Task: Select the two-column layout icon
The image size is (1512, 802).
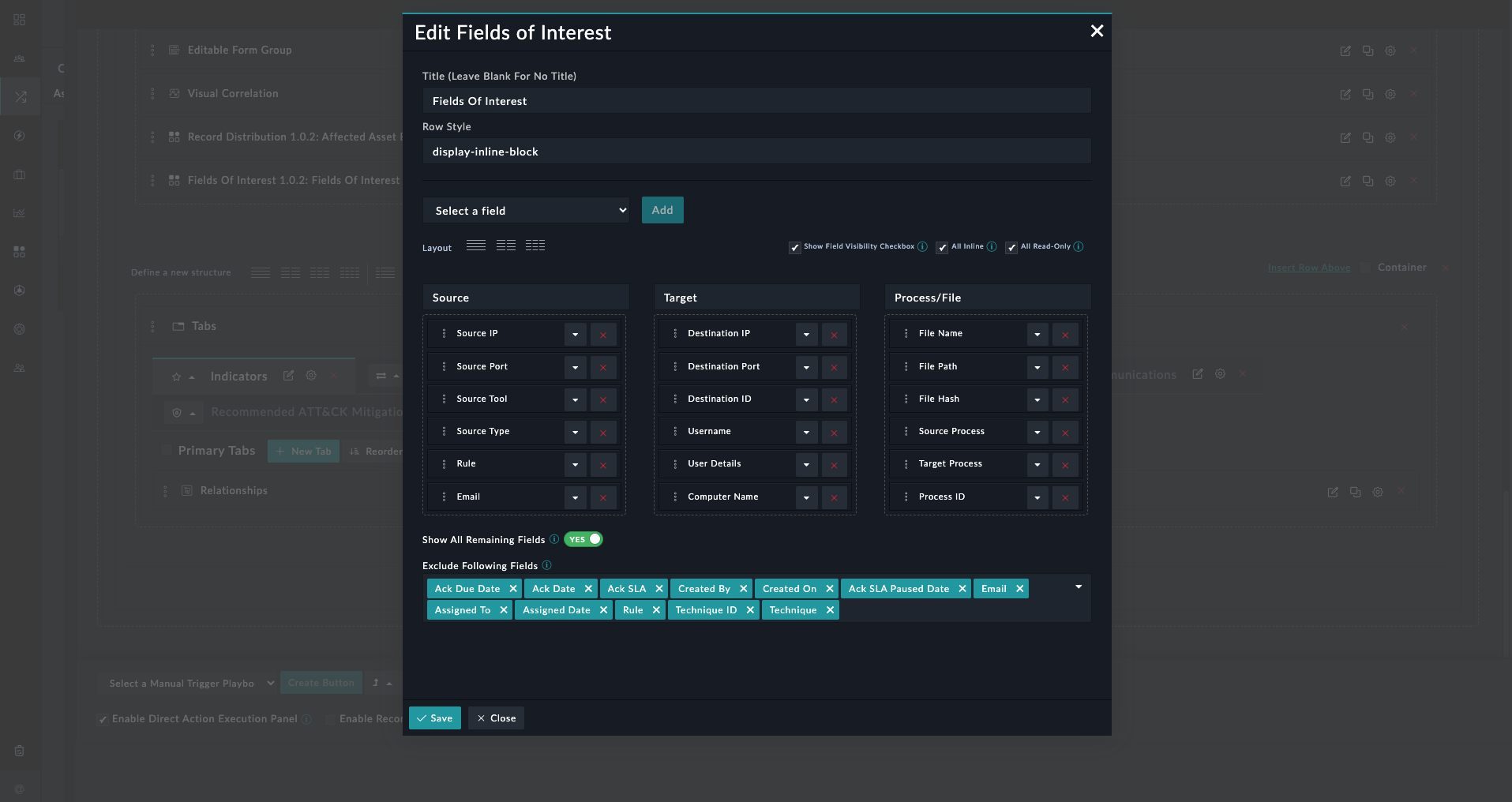Action: tap(505, 245)
